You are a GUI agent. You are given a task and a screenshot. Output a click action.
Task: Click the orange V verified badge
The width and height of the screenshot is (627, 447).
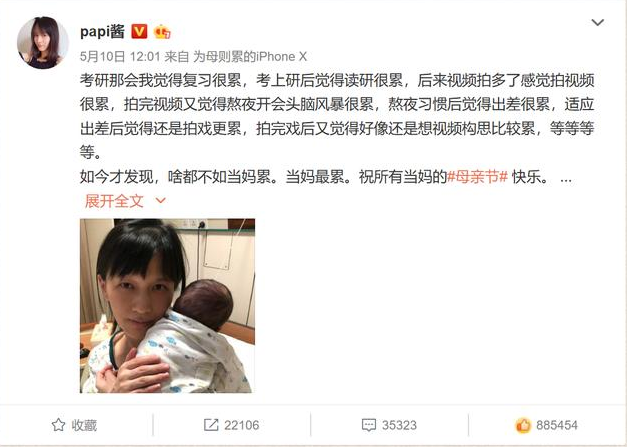[x=140, y=32]
